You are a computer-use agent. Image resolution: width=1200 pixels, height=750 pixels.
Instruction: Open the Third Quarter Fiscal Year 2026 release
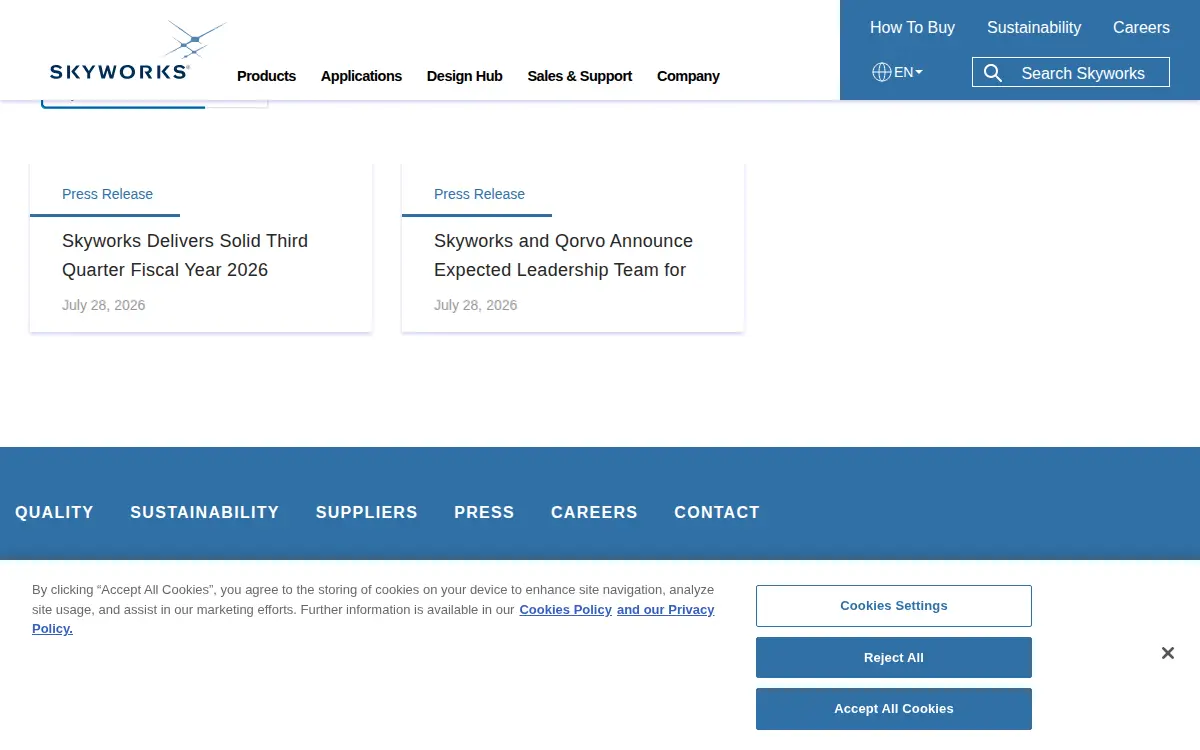pos(185,255)
